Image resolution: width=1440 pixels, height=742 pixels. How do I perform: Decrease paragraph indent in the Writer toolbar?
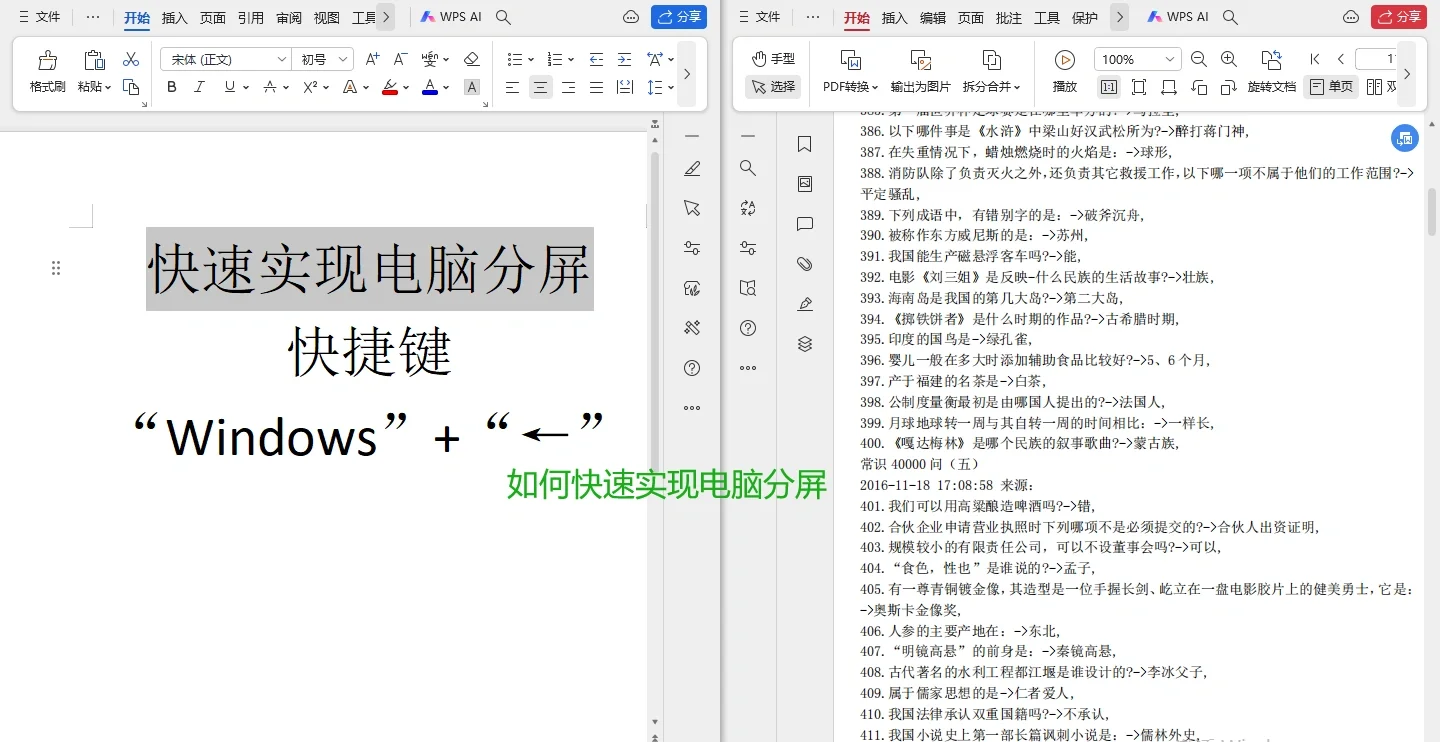pos(596,59)
